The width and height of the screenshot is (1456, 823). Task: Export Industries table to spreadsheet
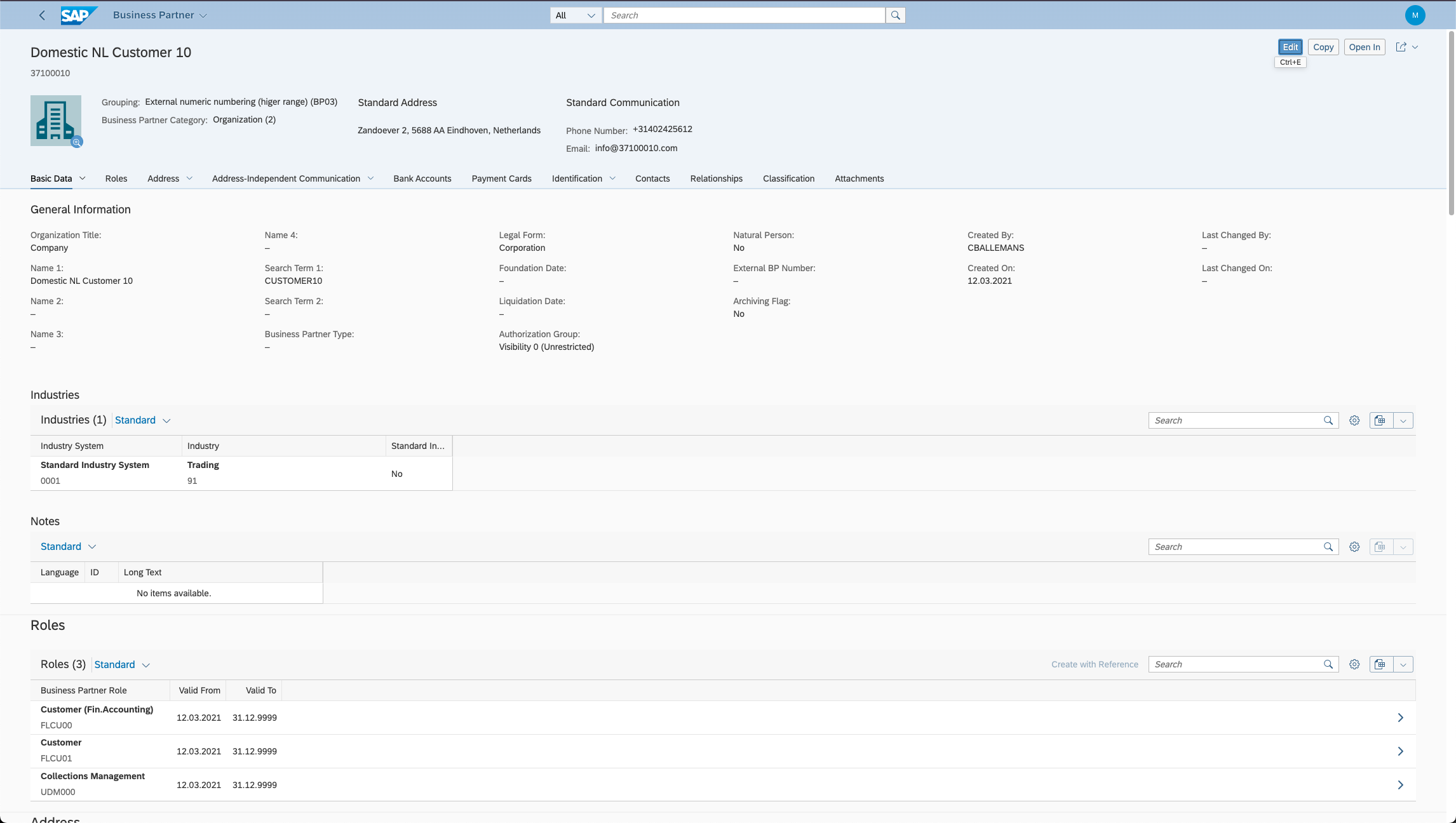[x=1380, y=420]
